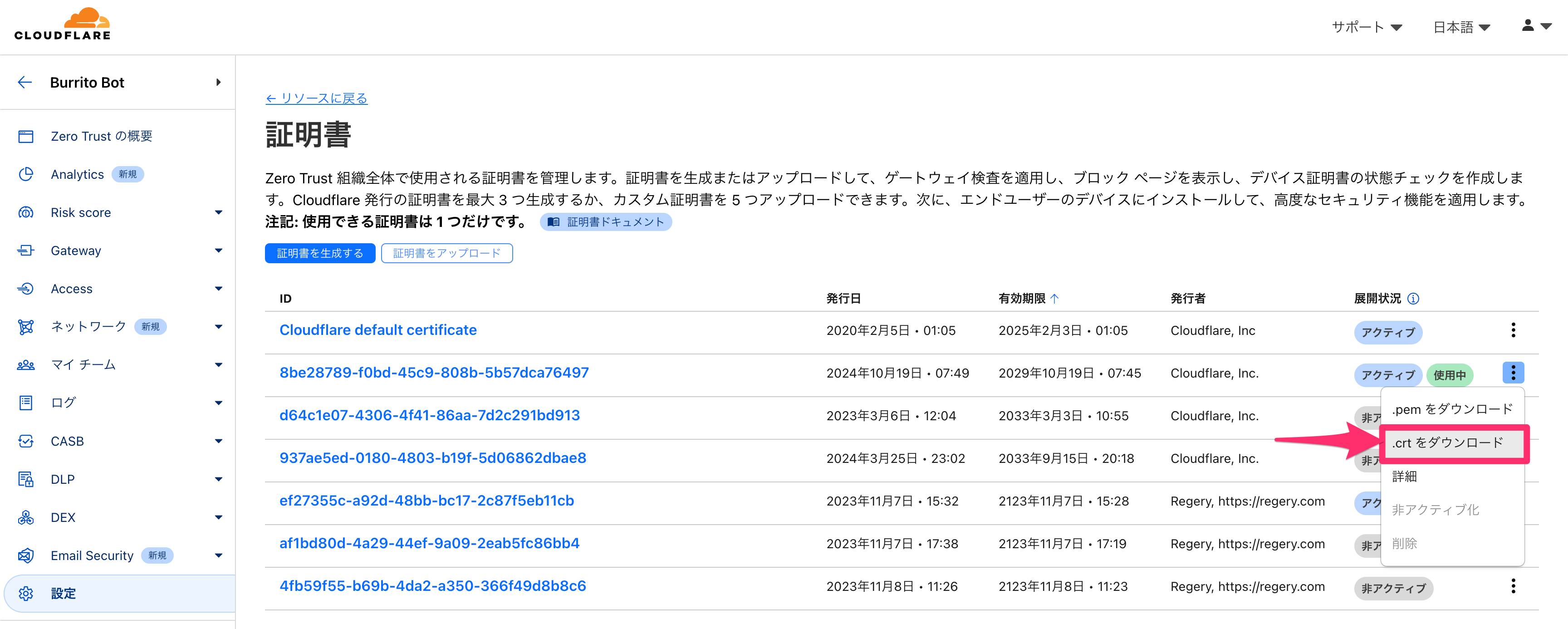Click the DEX sidebar icon
This screenshot has width=1568, height=629.
coord(25,517)
